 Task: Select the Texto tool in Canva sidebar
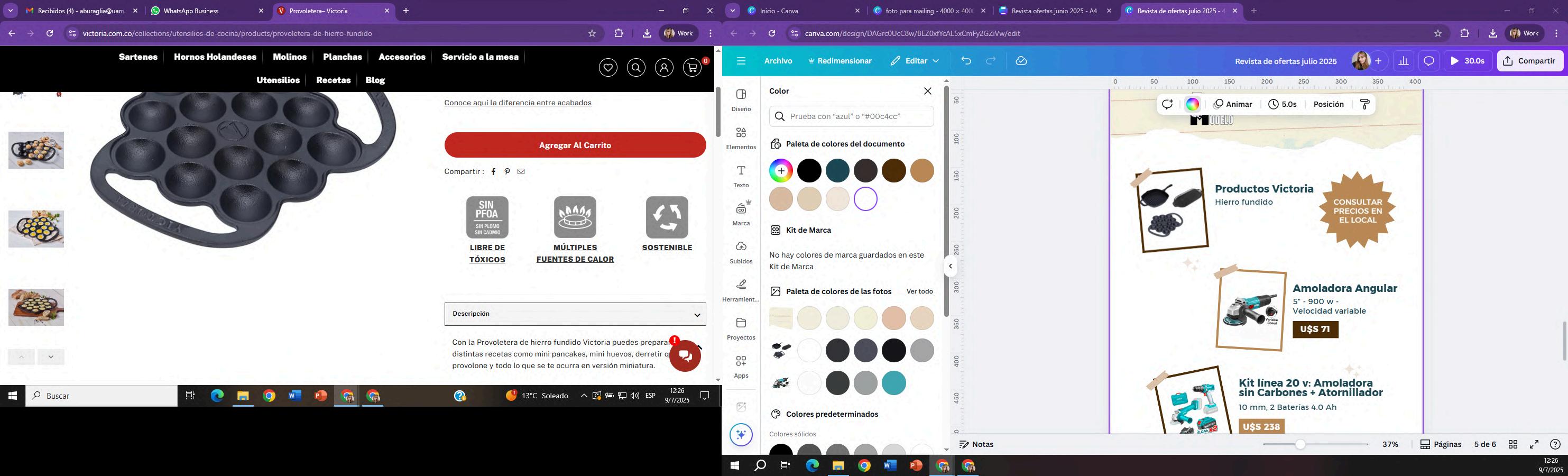click(x=741, y=177)
